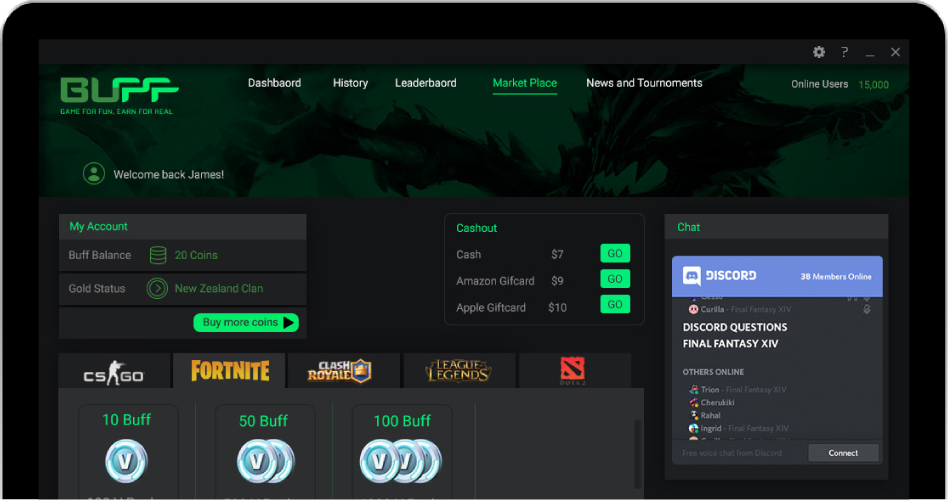
Task: Go to Dashboard
Action: tap(274, 83)
